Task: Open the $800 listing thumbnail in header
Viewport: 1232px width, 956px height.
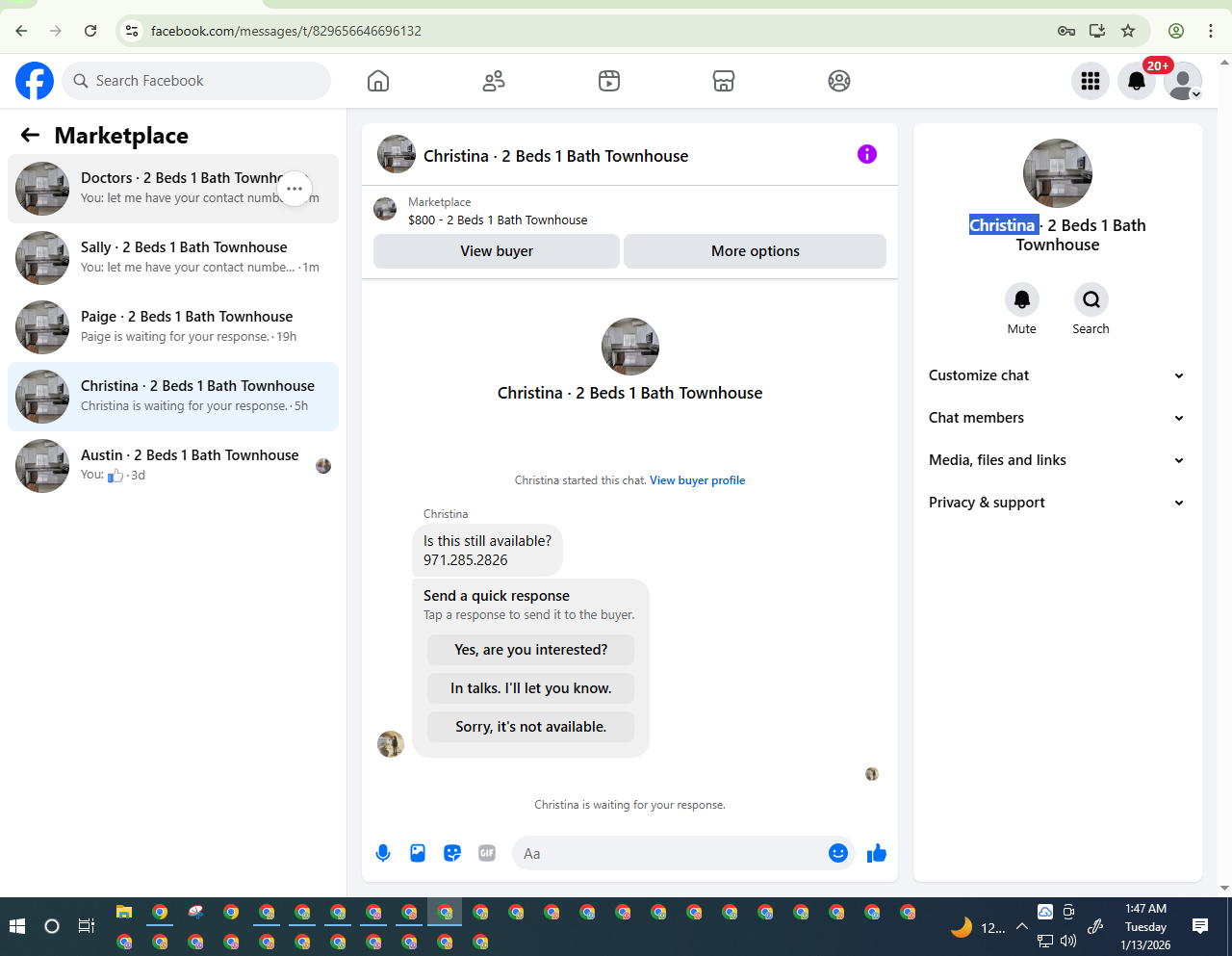Action: click(385, 209)
